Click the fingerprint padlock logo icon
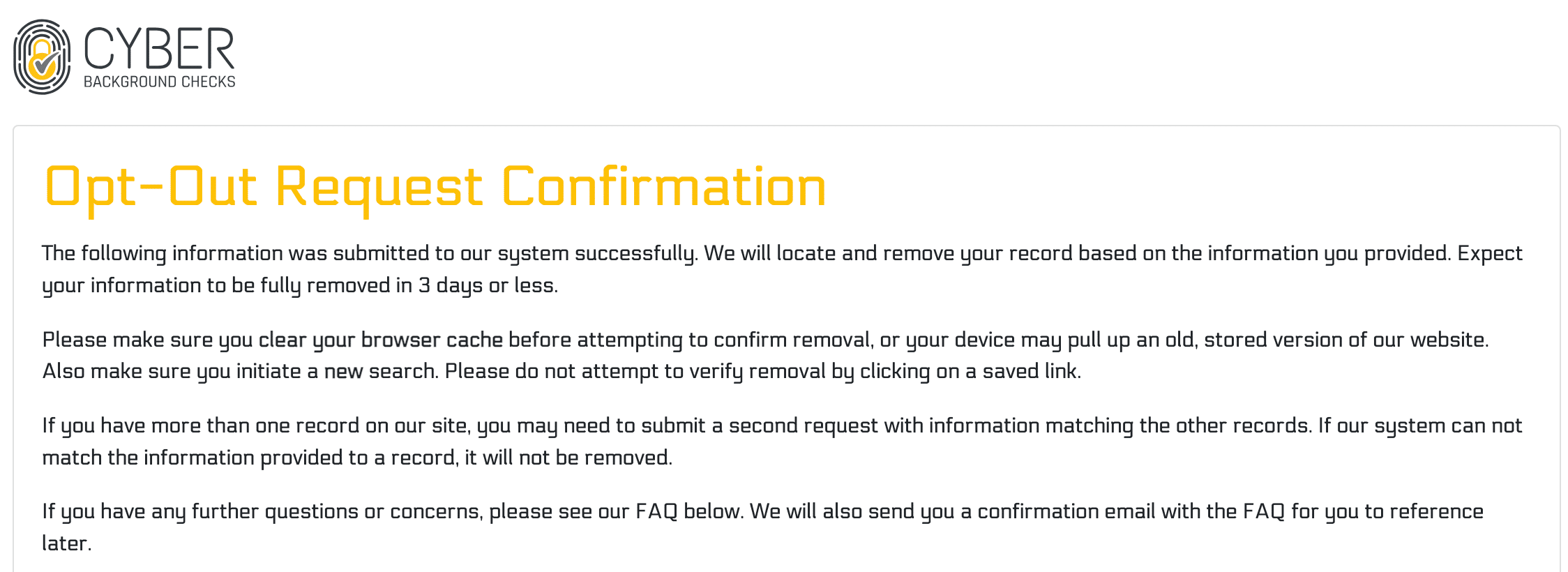This screenshot has height=572, width=1568. coord(42,57)
